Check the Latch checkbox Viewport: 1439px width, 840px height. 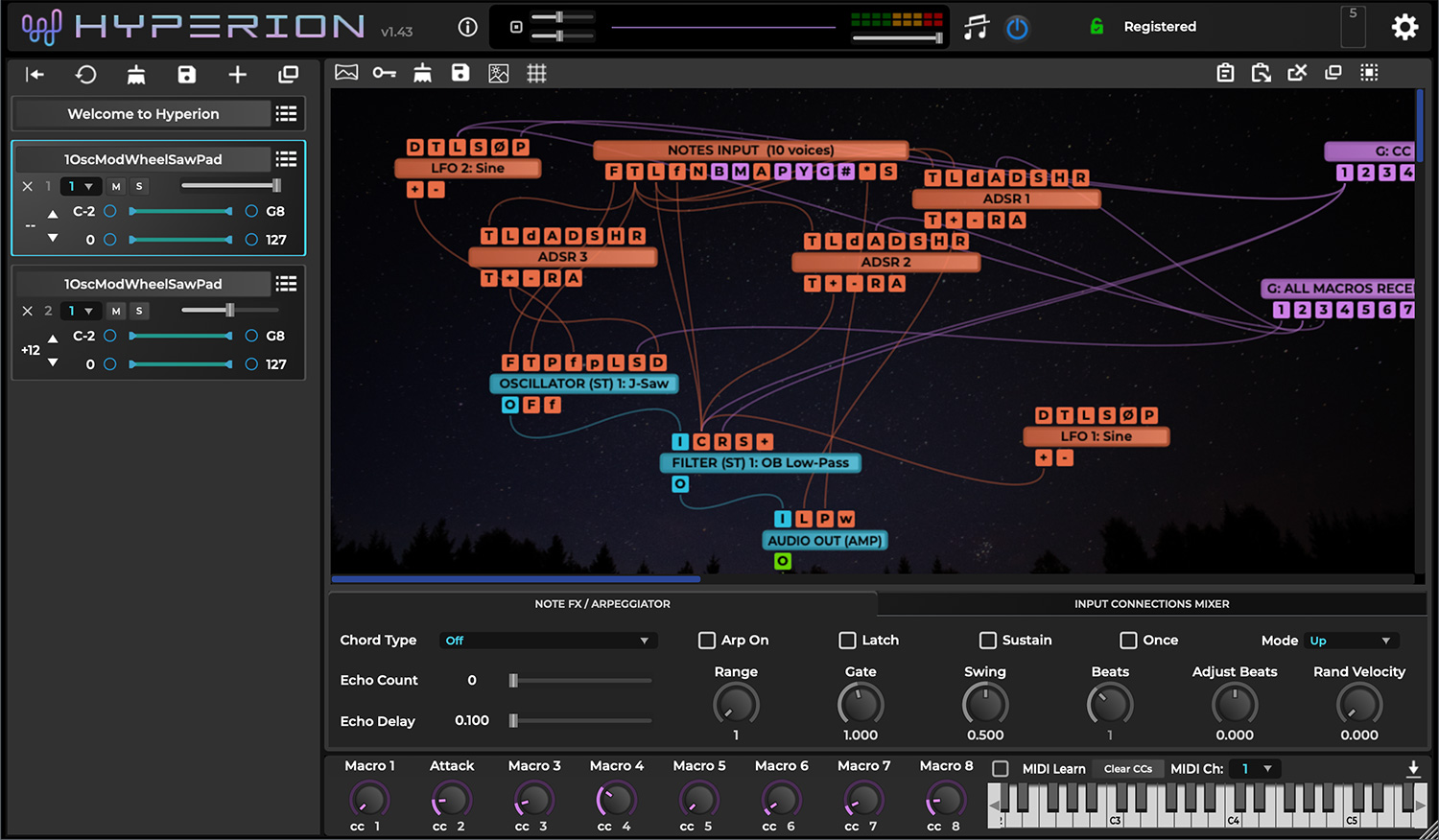pos(847,640)
